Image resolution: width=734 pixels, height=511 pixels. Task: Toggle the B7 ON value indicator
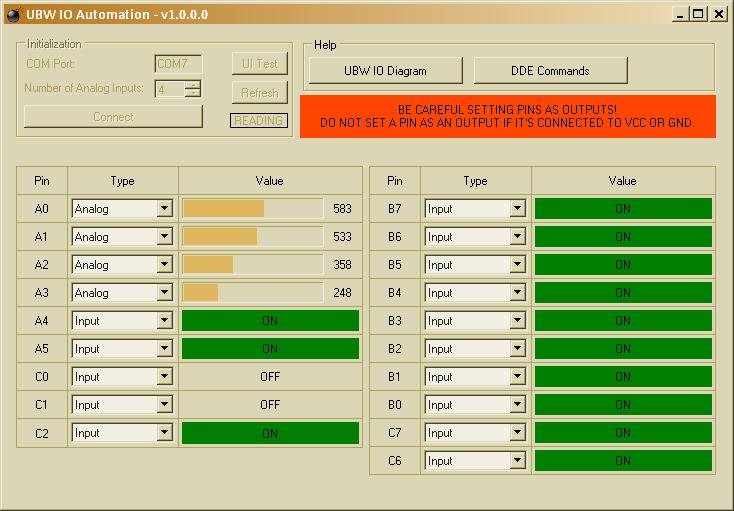(623, 209)
